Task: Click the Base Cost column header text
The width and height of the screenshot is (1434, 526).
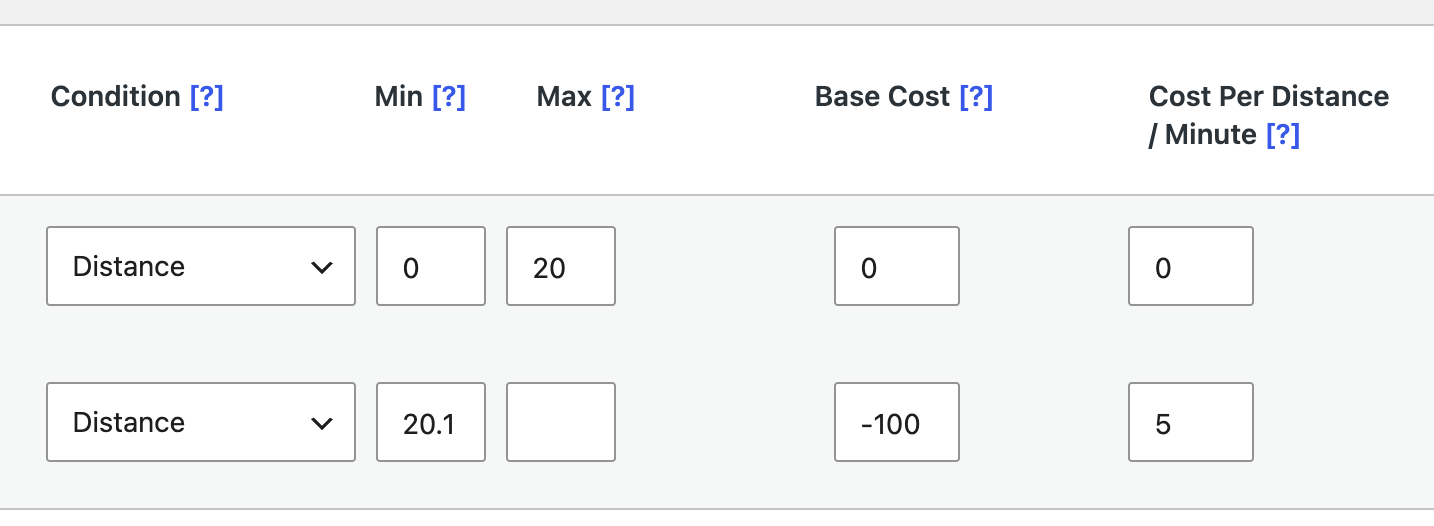Action: click(x=883, y=97)
